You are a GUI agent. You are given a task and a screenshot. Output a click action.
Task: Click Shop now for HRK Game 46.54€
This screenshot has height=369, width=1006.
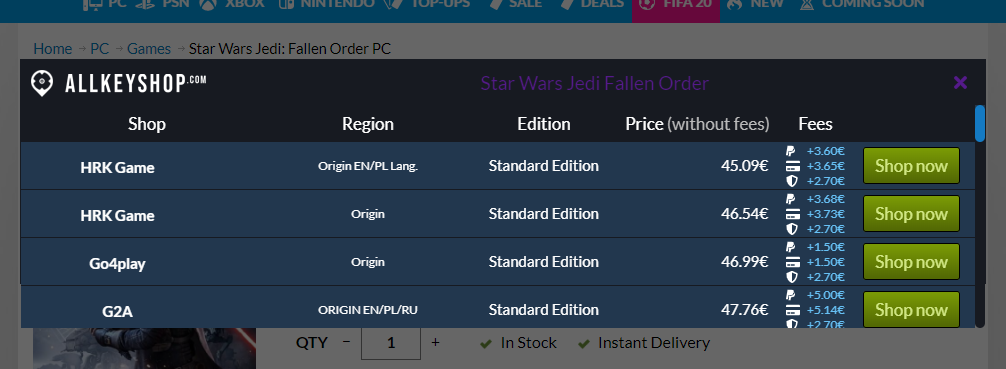(911, 214)
